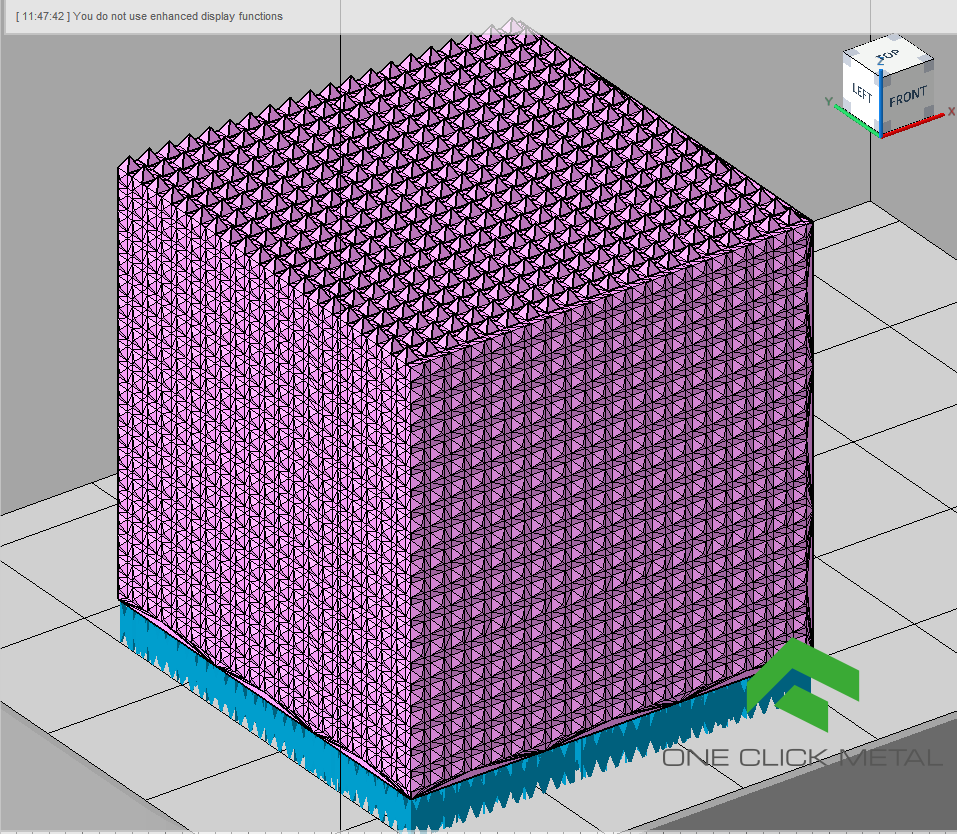Click the FRONT face of the view cube
This screenshot has height=834, width=957.
point(908,96)
